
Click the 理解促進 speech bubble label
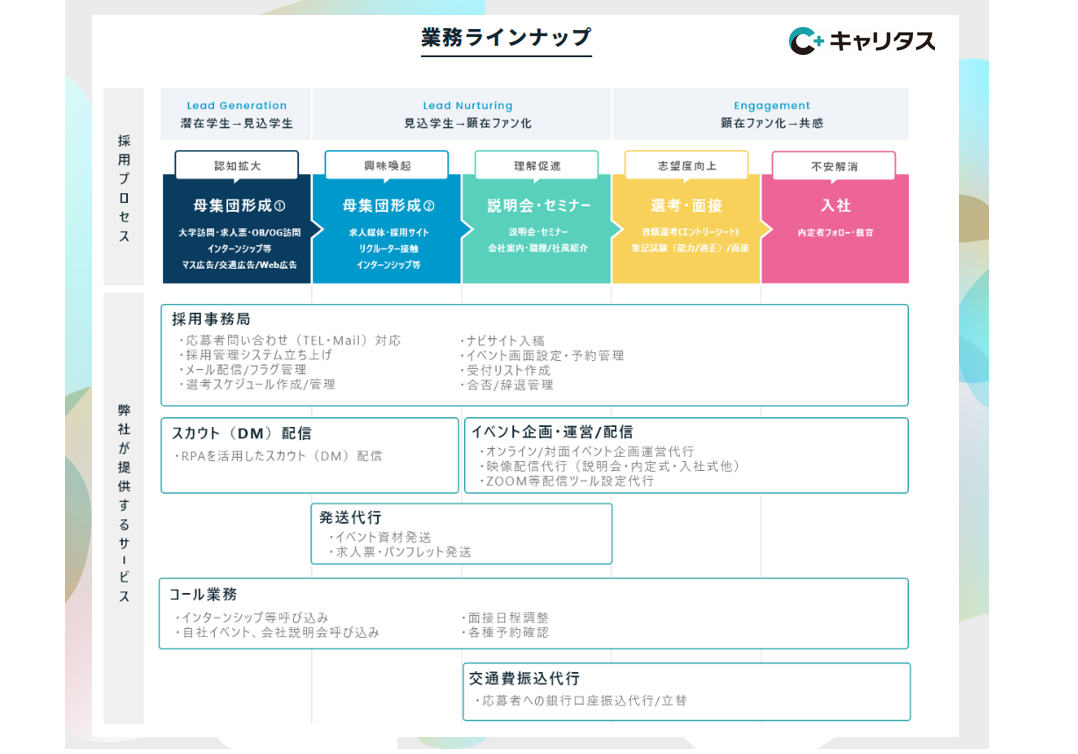pyautogui.click(x=536, y=166)
